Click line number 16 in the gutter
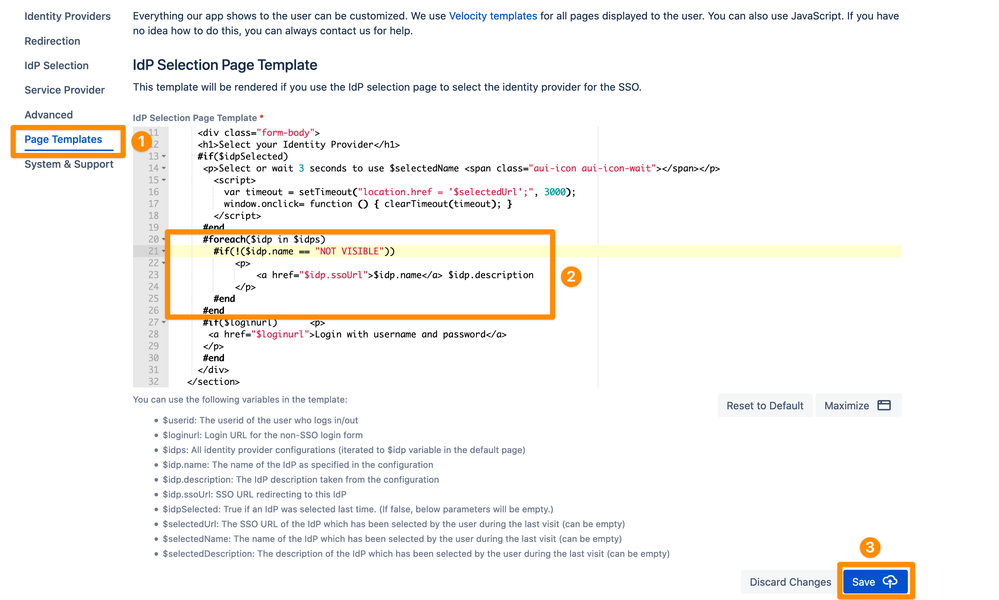999x600 pixels. click(154, 192)
